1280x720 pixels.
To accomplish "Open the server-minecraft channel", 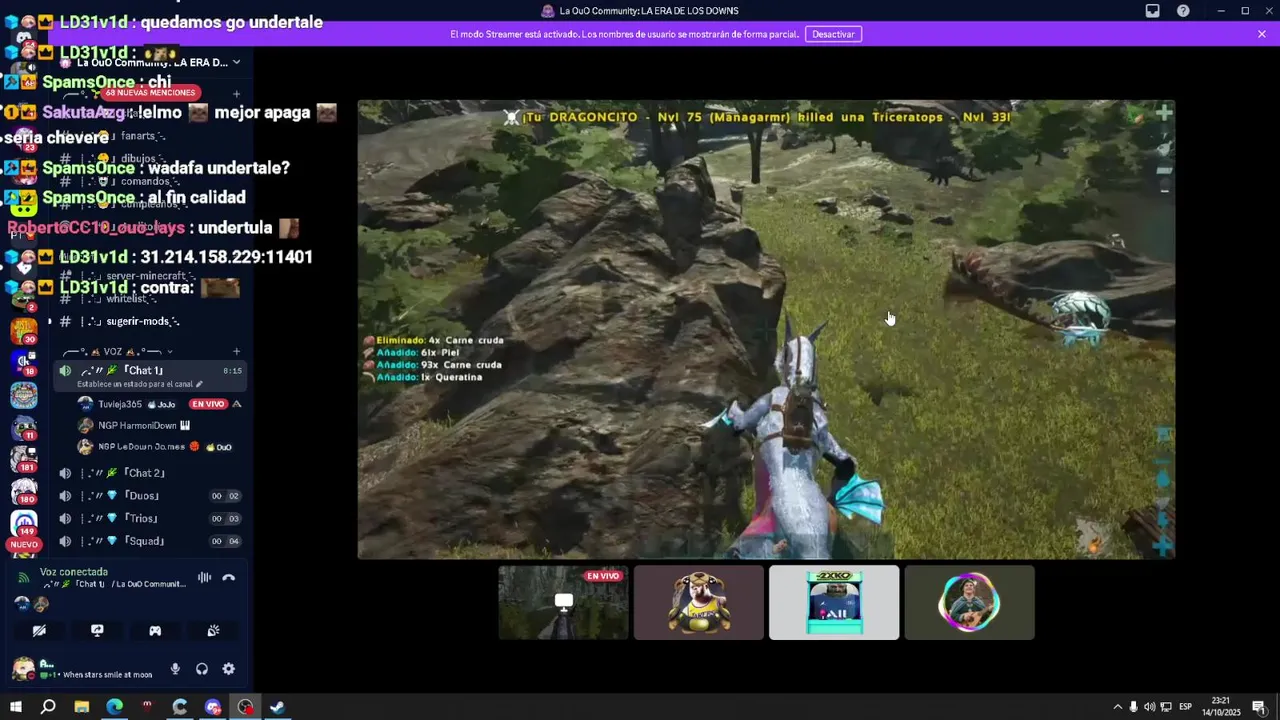I will (x=150, y=276).
